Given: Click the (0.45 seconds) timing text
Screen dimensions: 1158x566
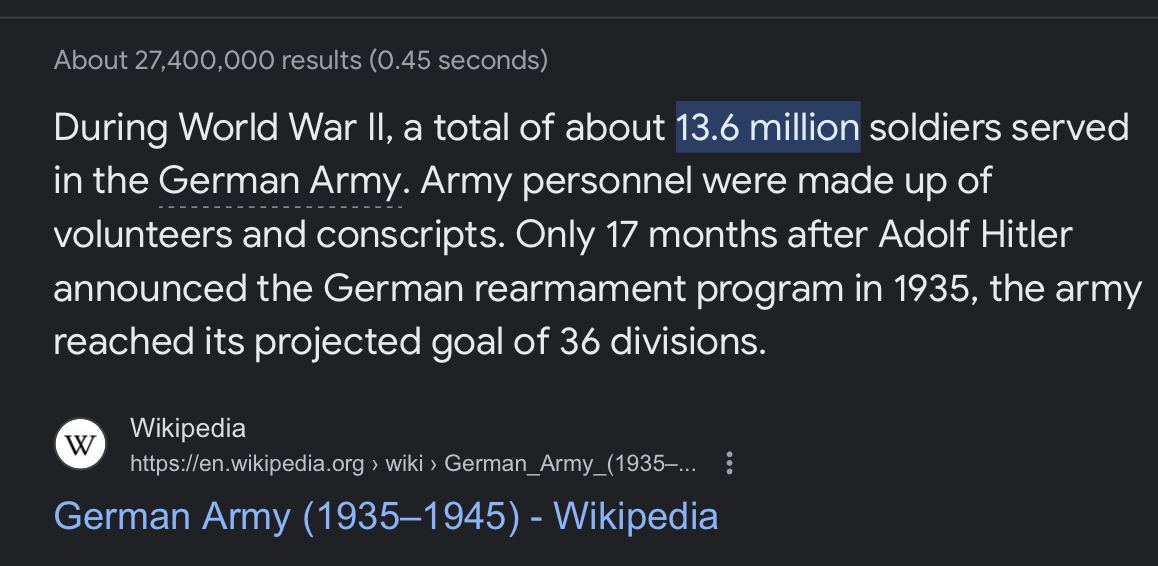Looking at the screenshot, I should tap(458, 60).
